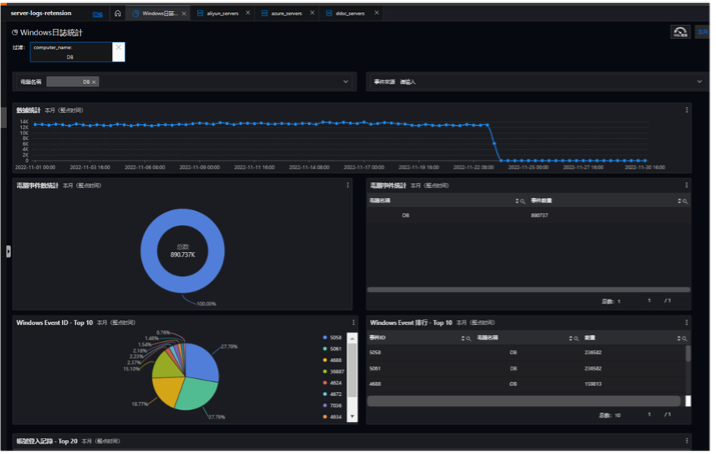716x454 pixels.
Task: Click the blue time range button top right
Action: click(x=702, y=32)
